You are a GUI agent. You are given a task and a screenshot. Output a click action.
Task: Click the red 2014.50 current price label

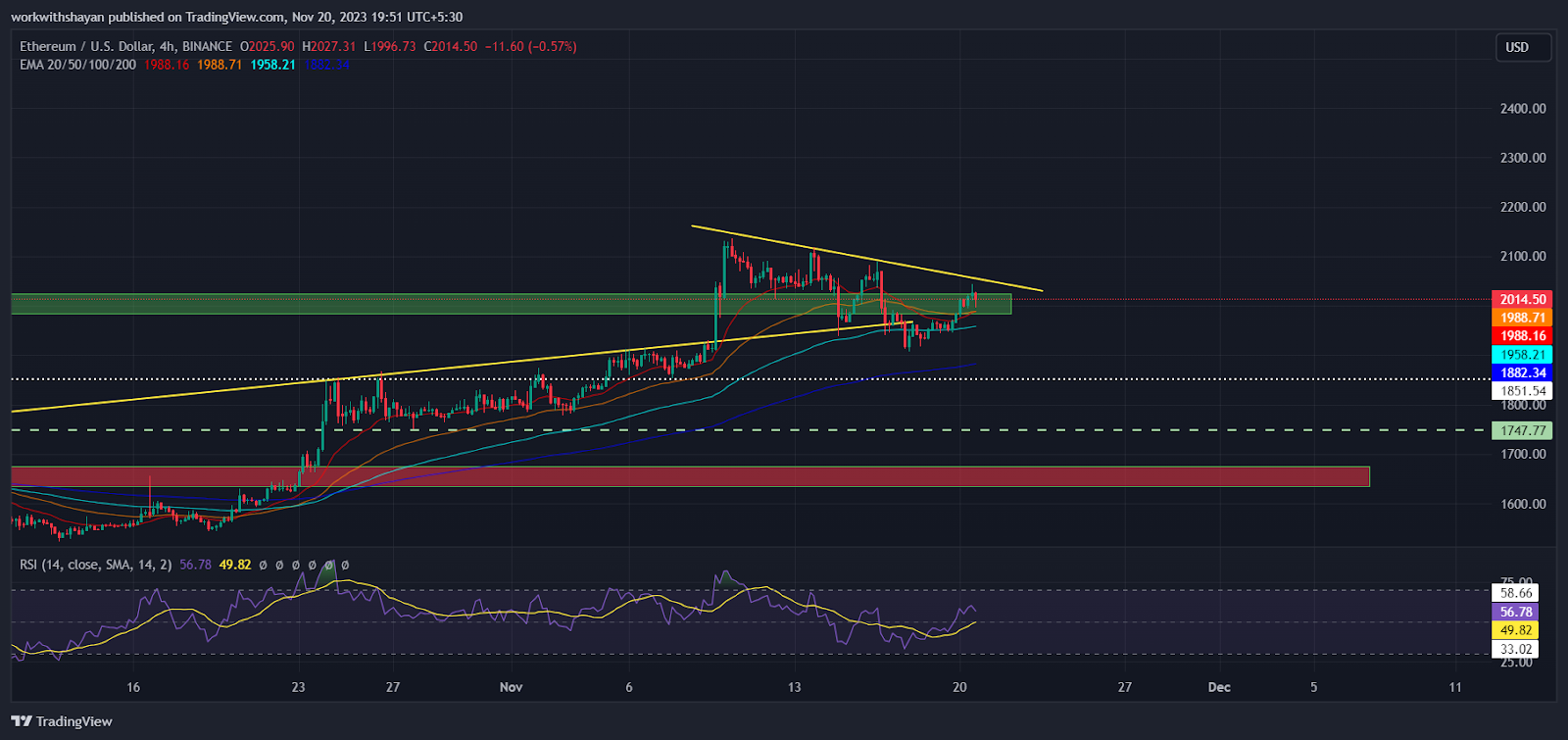point(1523,300)
